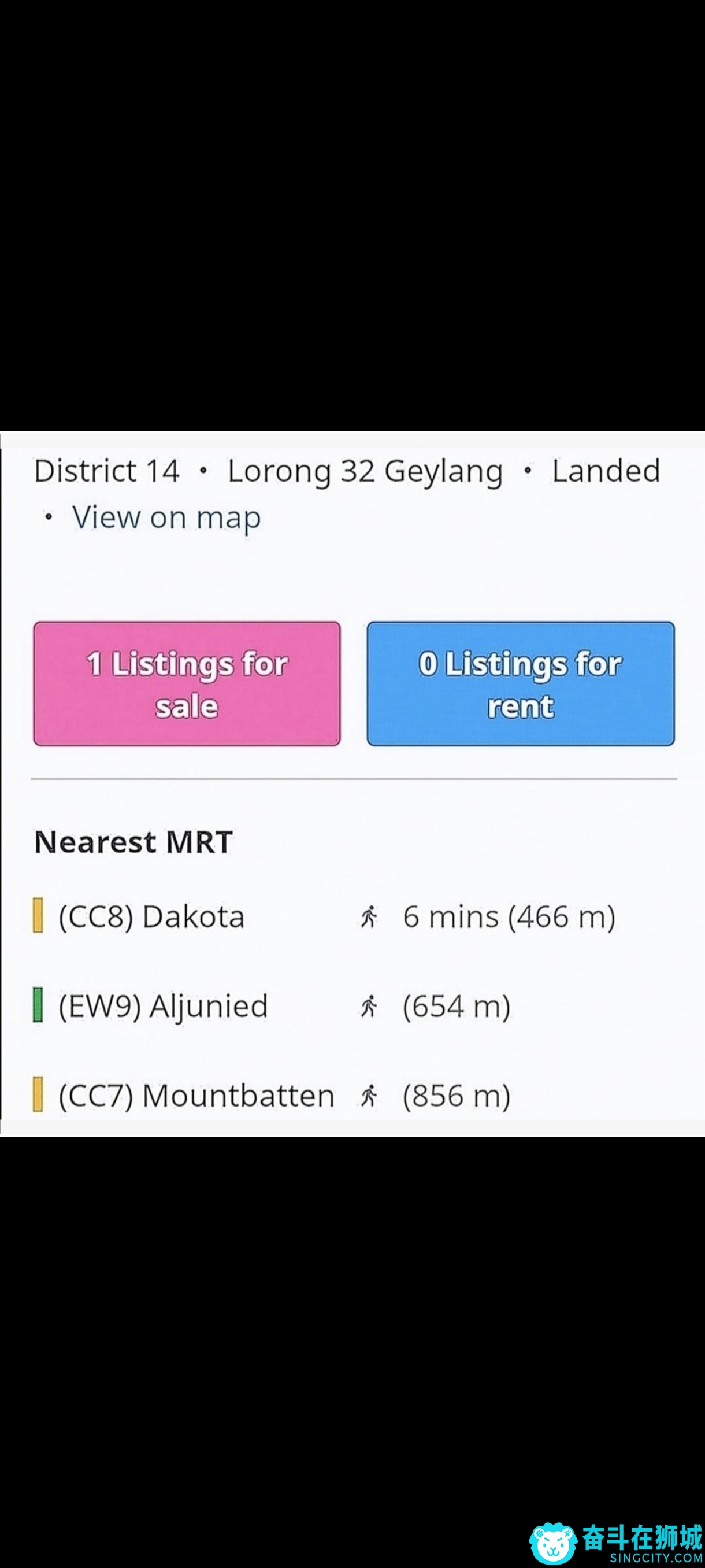The height and width of the screenshot is (1568, 705).
Task: Select the (EW9) Aljunied station entry
Action: click(163, 1006)
